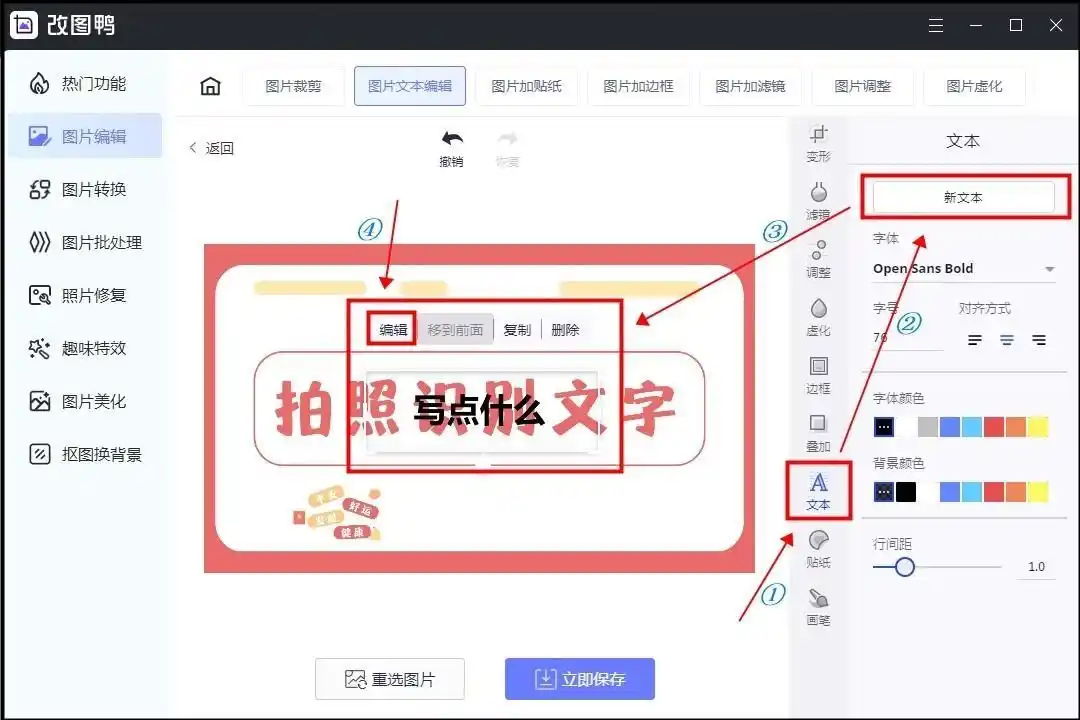Screen dimensions: 1080x720
Task: Open the 字体颜色 extended color picker
Action: 883,426
